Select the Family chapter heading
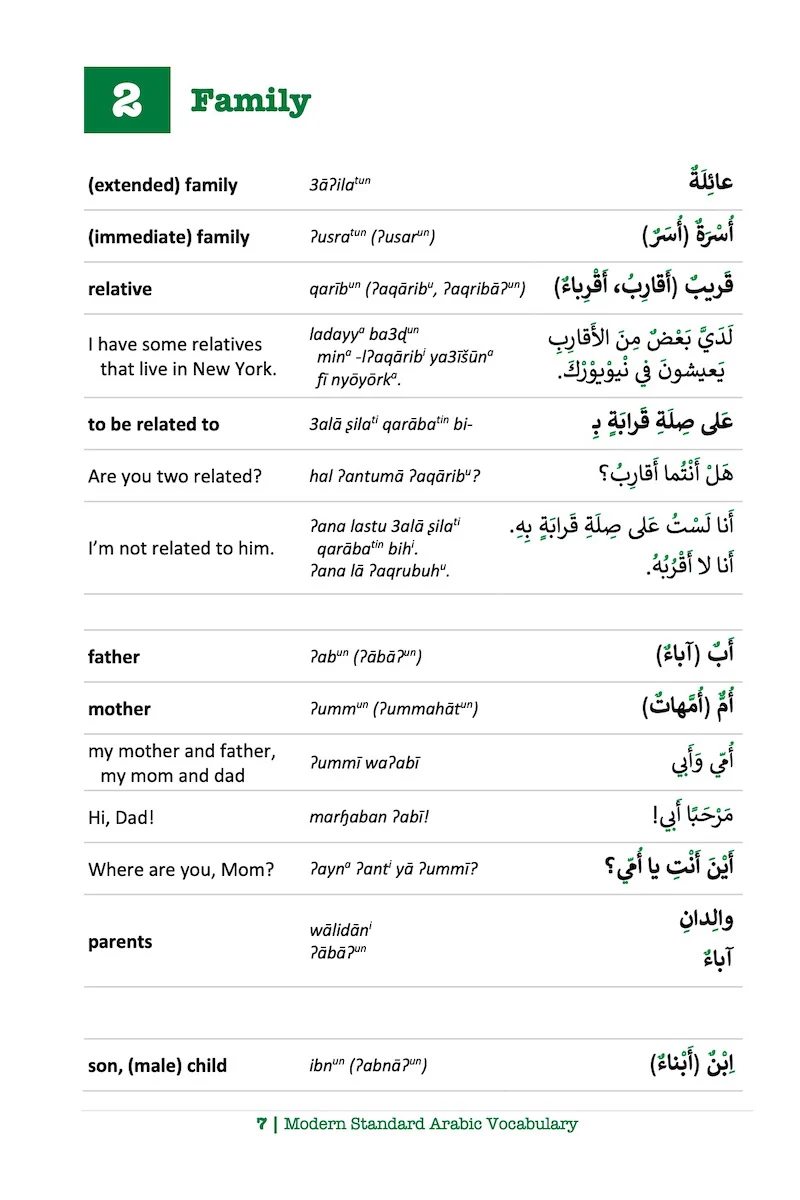This screenshot has height=1200, width=800. pos(251,101)
